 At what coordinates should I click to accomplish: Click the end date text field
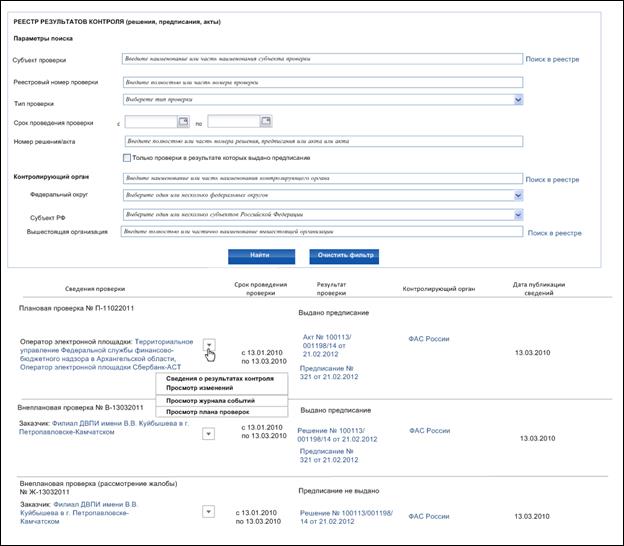[234, 121]
